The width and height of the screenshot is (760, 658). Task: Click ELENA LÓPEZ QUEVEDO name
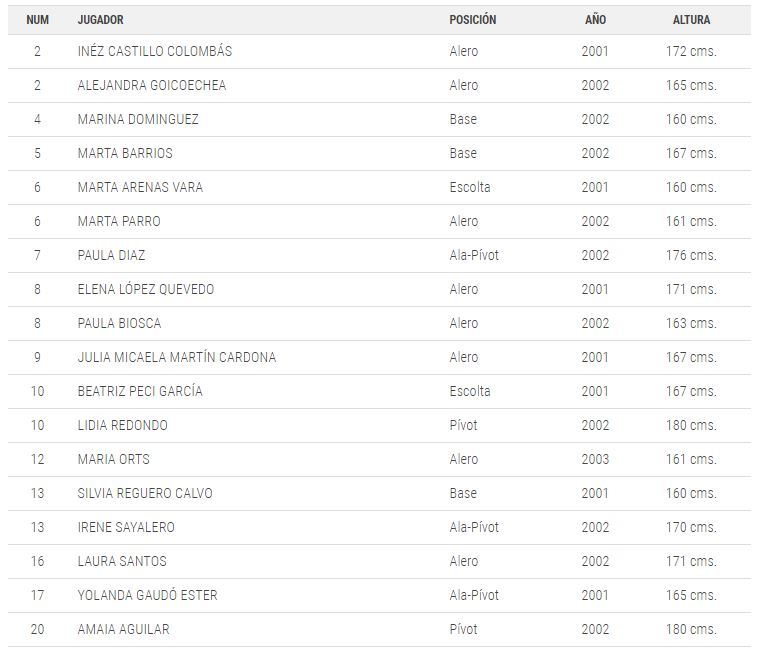click(146, 289)
